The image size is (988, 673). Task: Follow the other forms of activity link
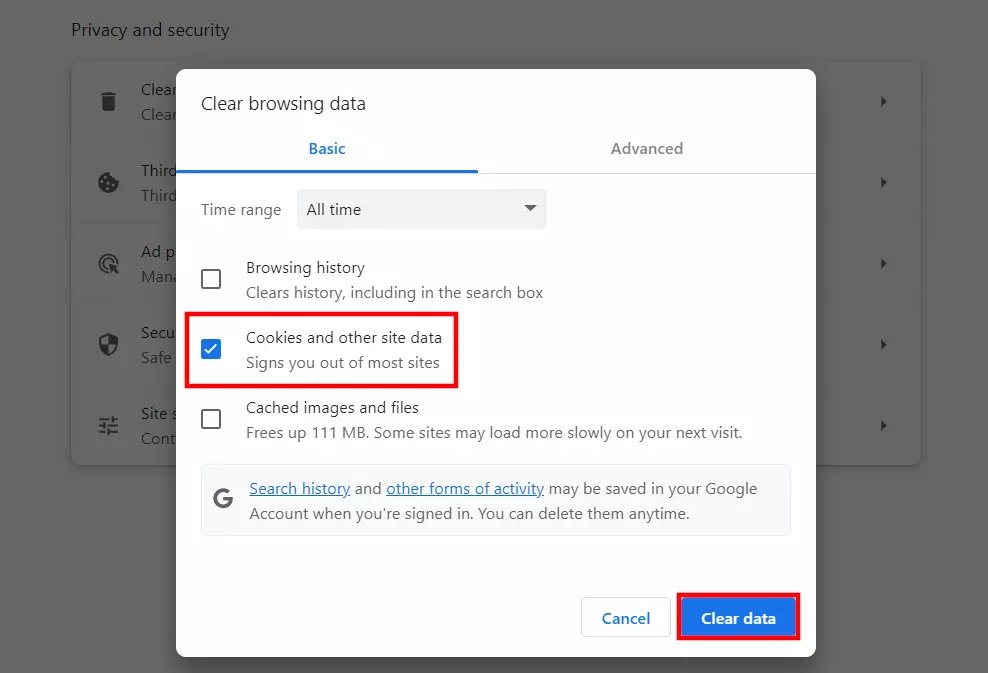tap(464, 488)
